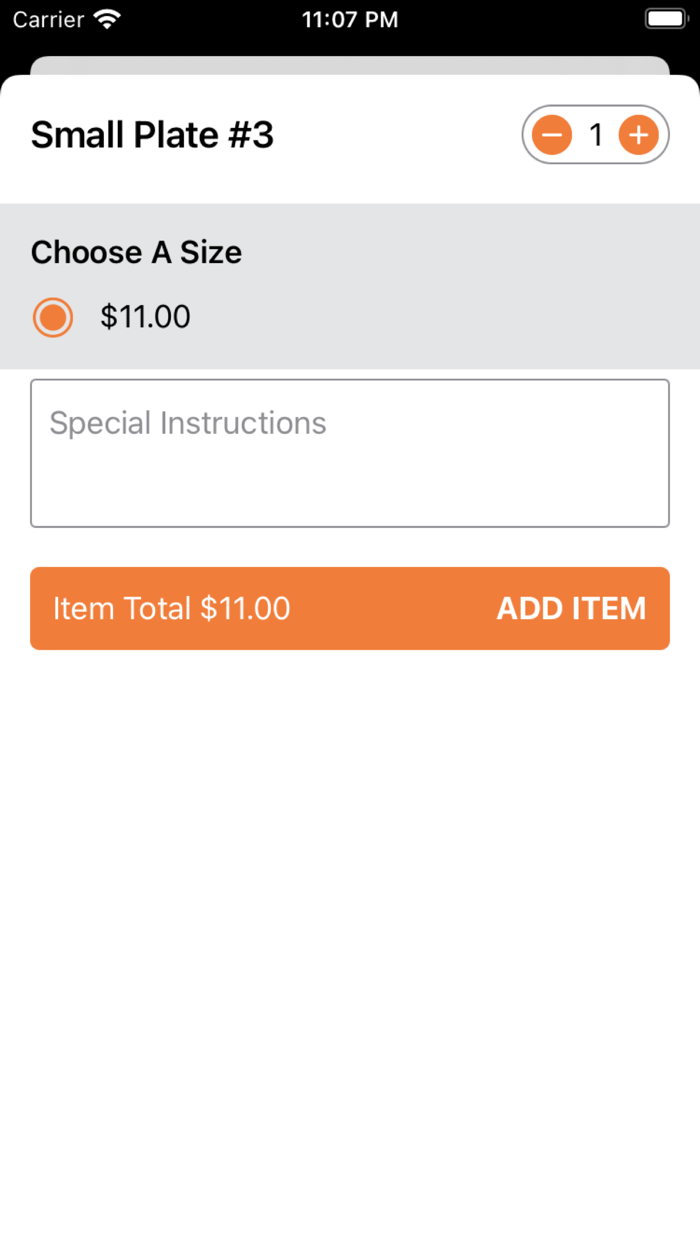Decrease quantity with the minus icon

[x=551, y=134]
